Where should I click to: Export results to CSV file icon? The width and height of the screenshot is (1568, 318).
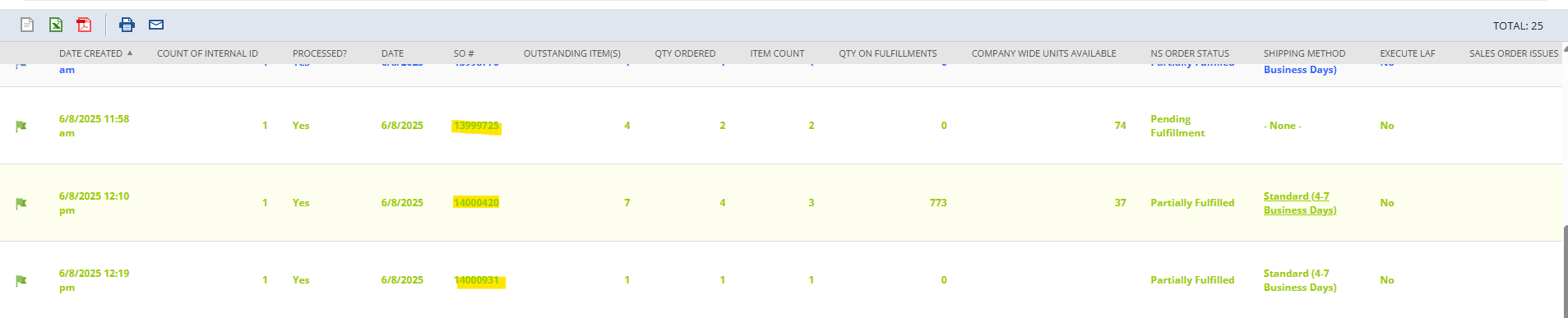coord(27,25)
